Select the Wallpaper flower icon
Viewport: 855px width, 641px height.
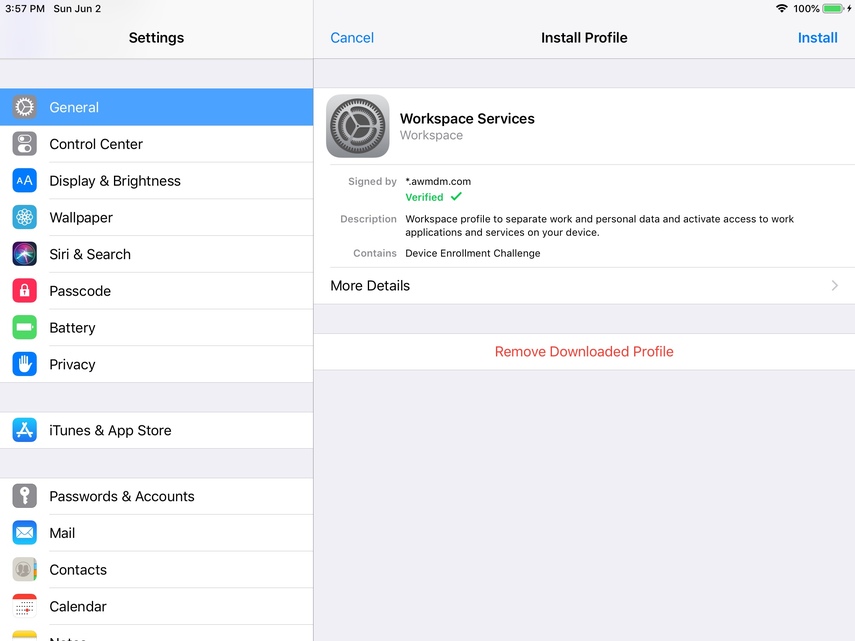[25, 217]
